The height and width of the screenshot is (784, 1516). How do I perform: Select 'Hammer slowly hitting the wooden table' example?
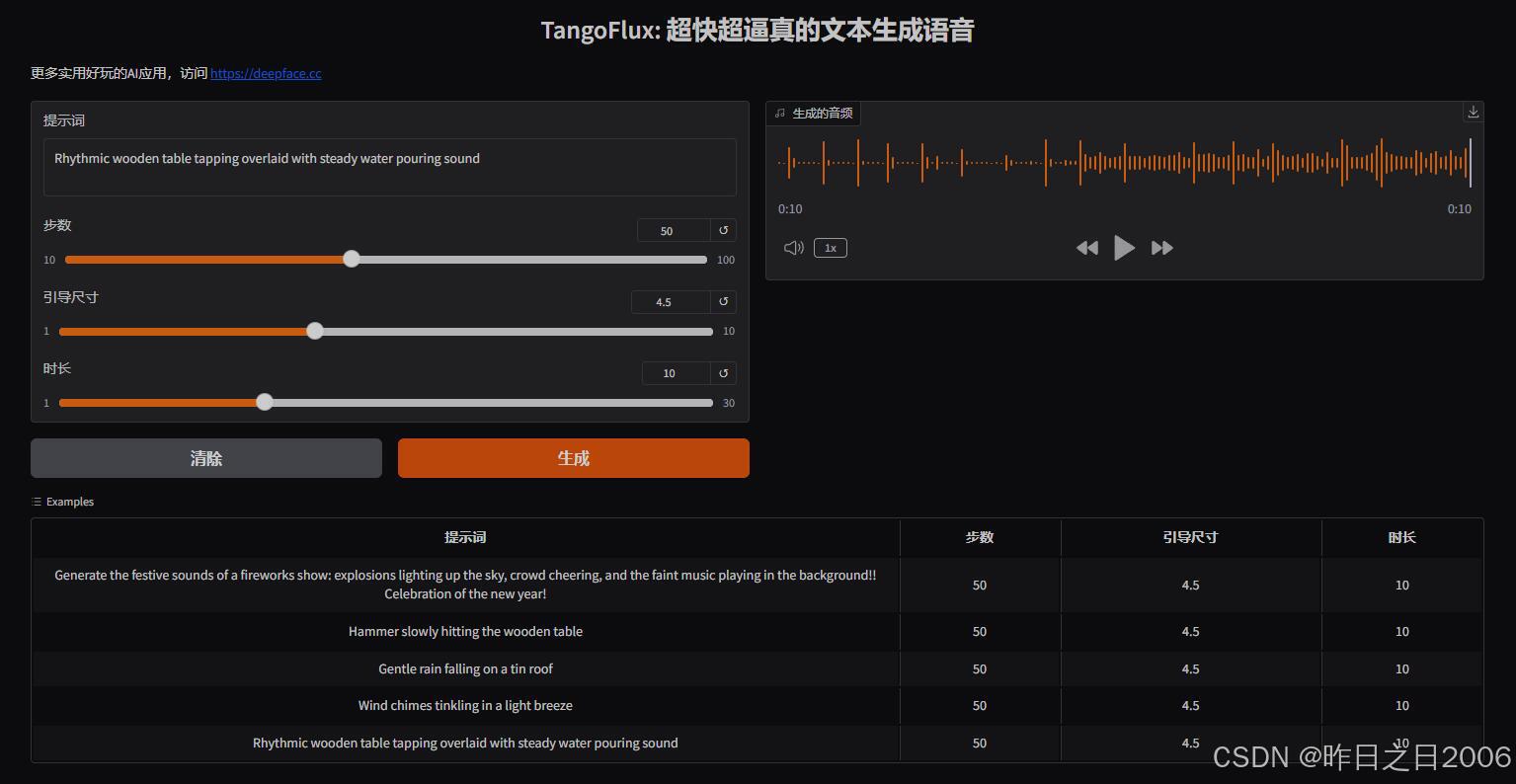click(x=465, y=631)
